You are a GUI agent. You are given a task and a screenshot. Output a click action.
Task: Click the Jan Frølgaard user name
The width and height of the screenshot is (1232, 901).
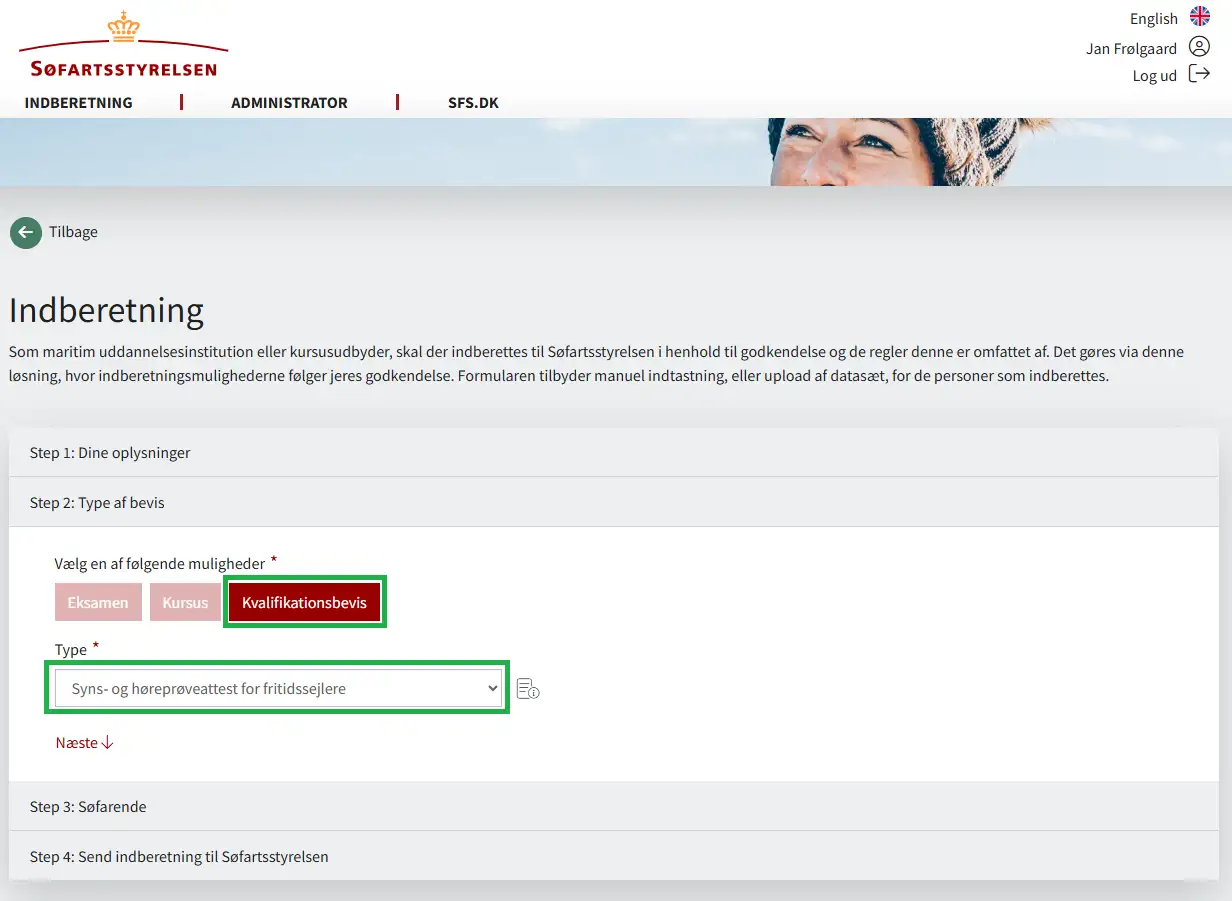tap(1131, 49)
